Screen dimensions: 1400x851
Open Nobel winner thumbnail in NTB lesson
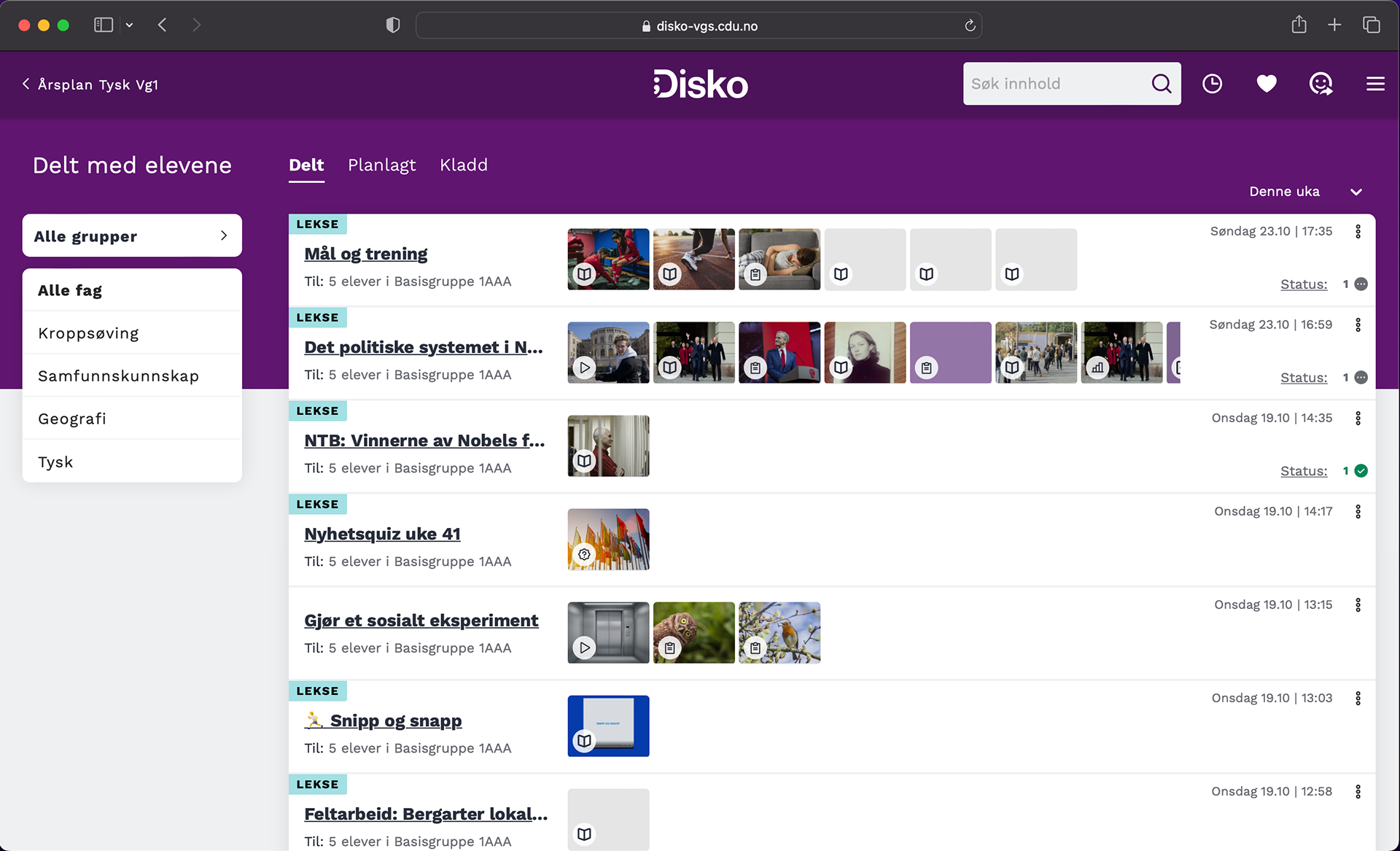[608, 446]
